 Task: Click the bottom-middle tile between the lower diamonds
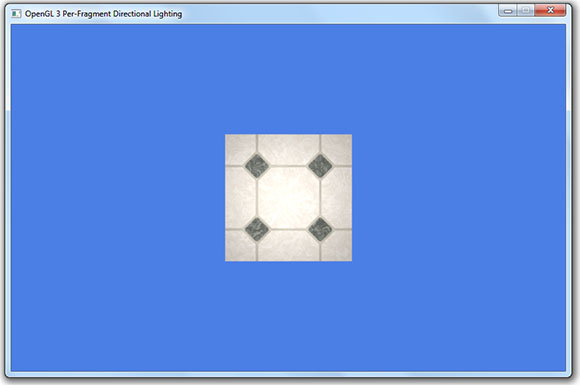289,246
